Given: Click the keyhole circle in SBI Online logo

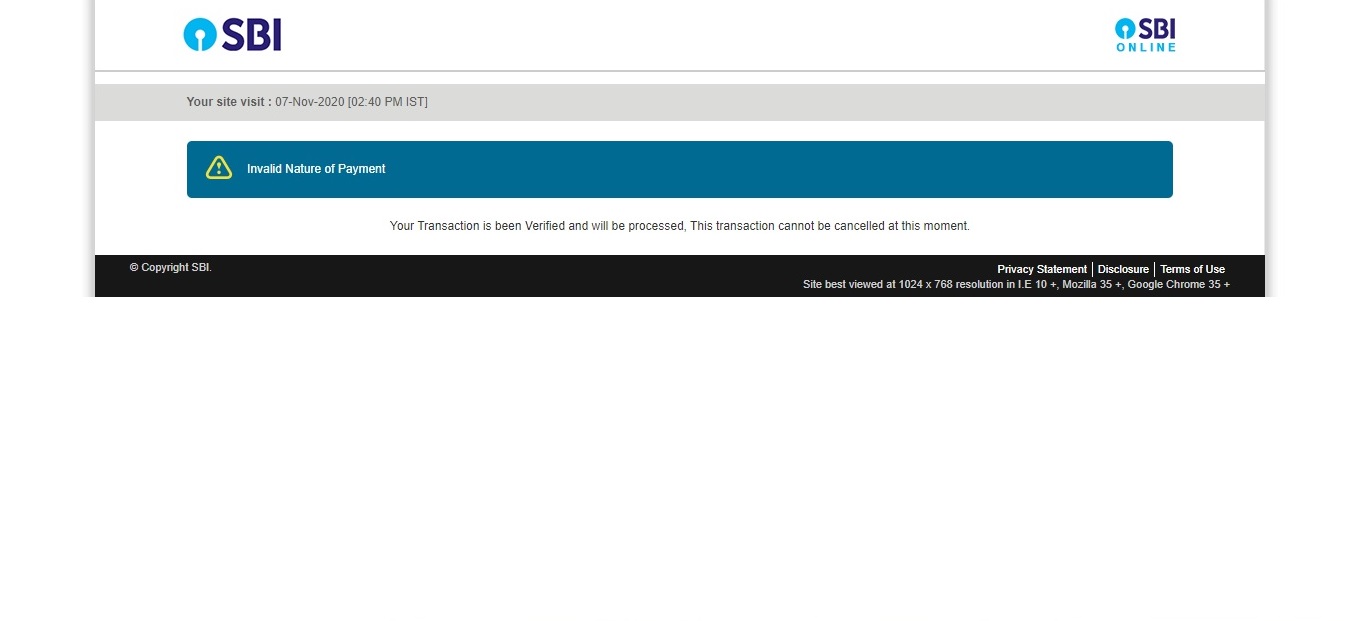Looking at the screenshot, I should click(x=1125, y=29).
